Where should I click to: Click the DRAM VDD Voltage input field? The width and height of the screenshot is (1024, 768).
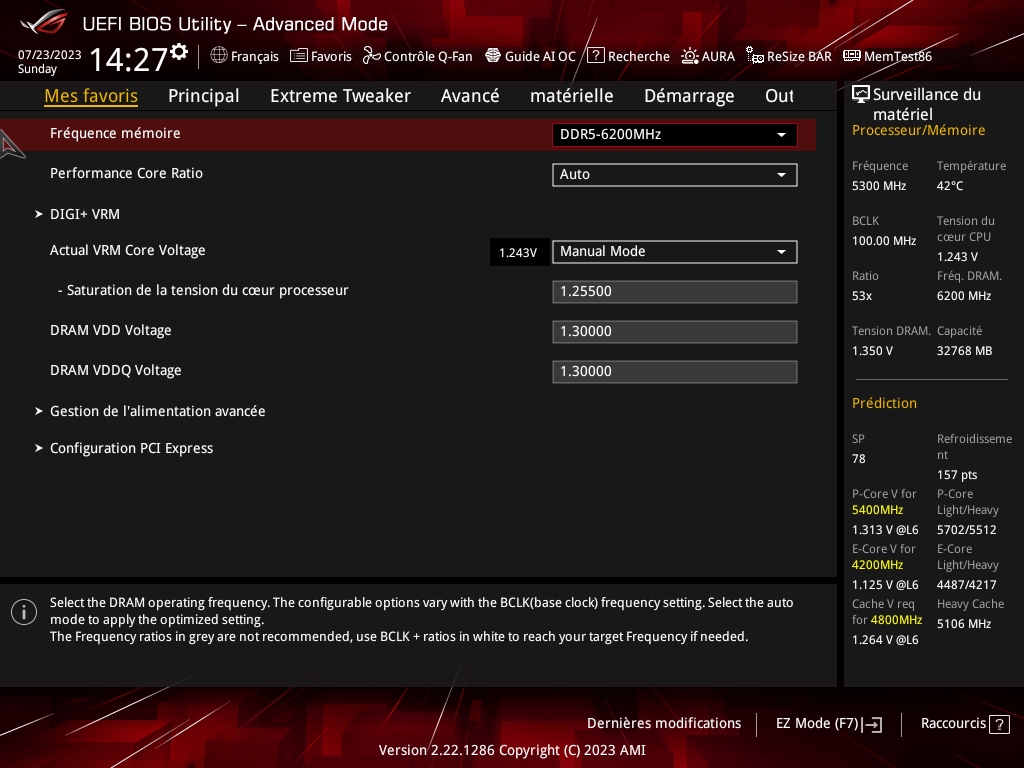(674, 331)
